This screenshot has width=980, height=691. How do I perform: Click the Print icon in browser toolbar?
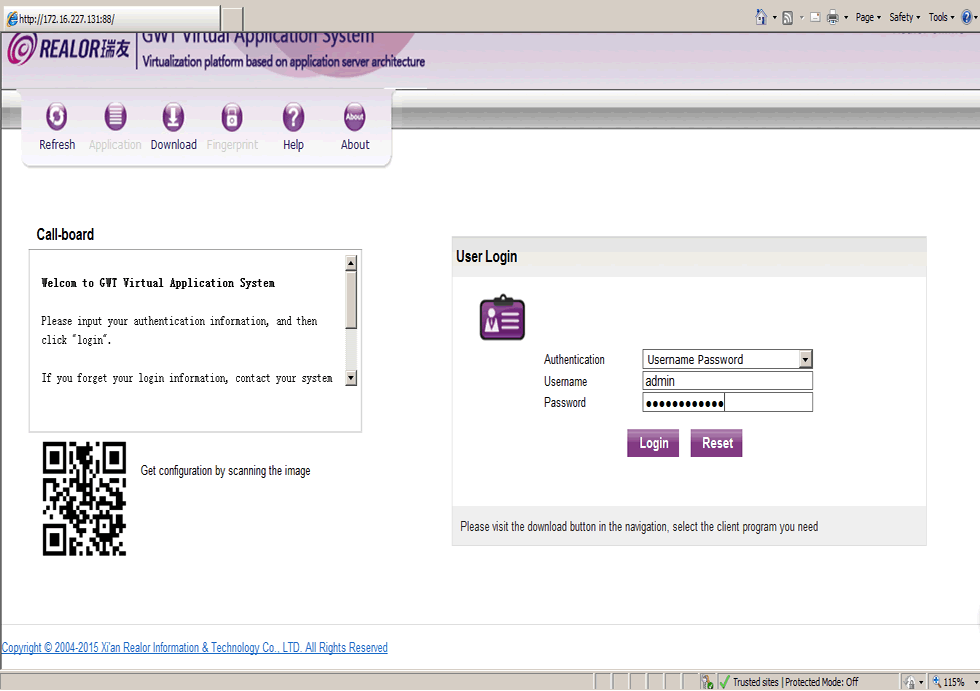832,17
